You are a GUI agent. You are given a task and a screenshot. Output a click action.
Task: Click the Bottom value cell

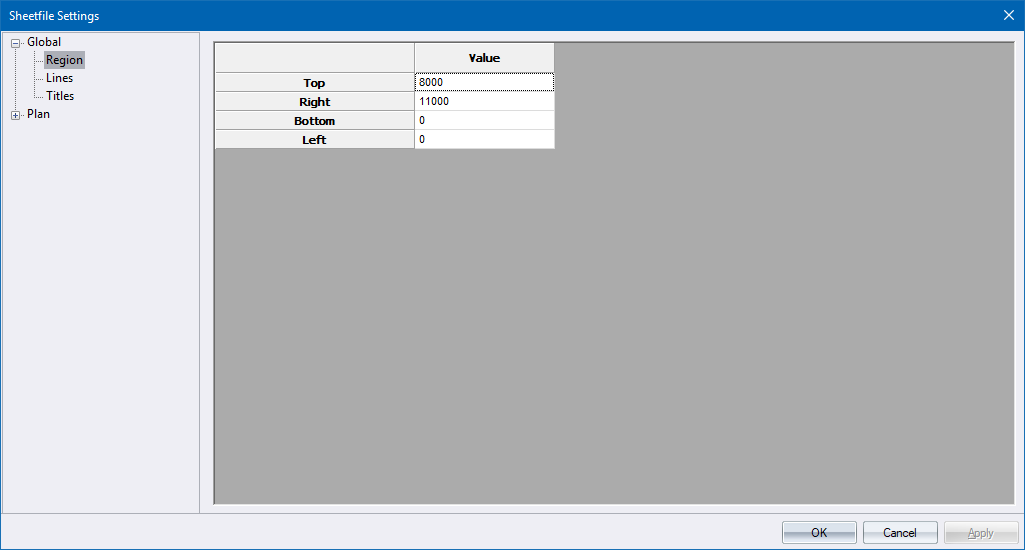pyautogui.click(x=484, y=121)
